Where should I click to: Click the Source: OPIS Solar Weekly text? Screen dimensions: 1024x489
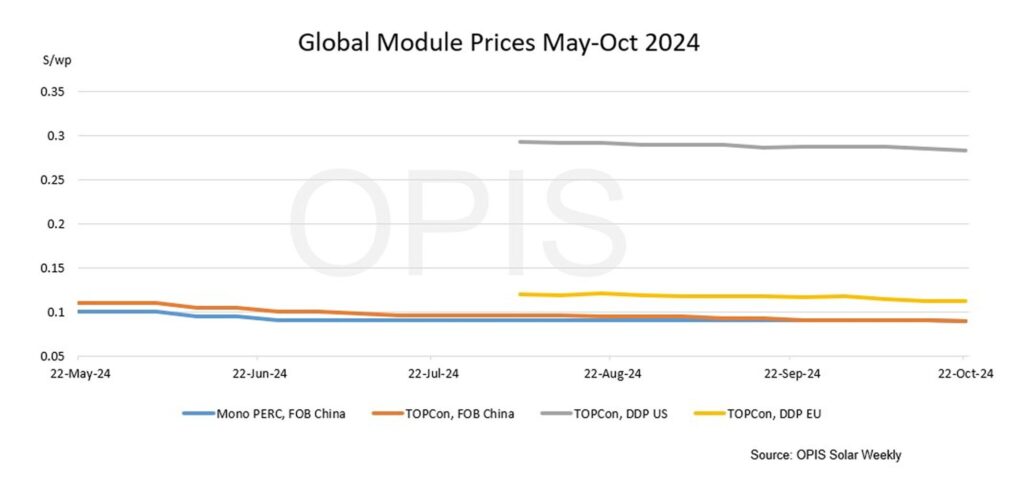825,455
